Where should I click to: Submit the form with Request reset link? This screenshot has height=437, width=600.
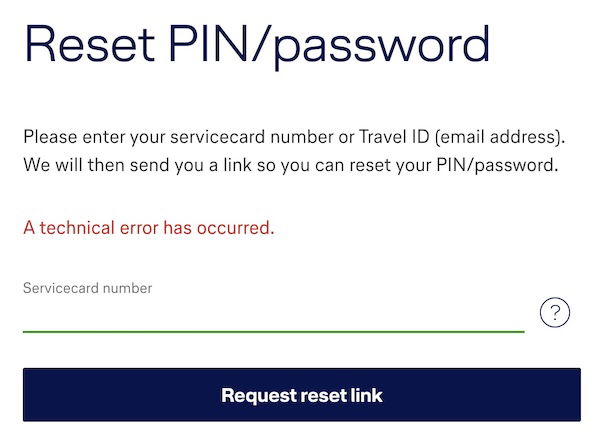coord(301,395)
